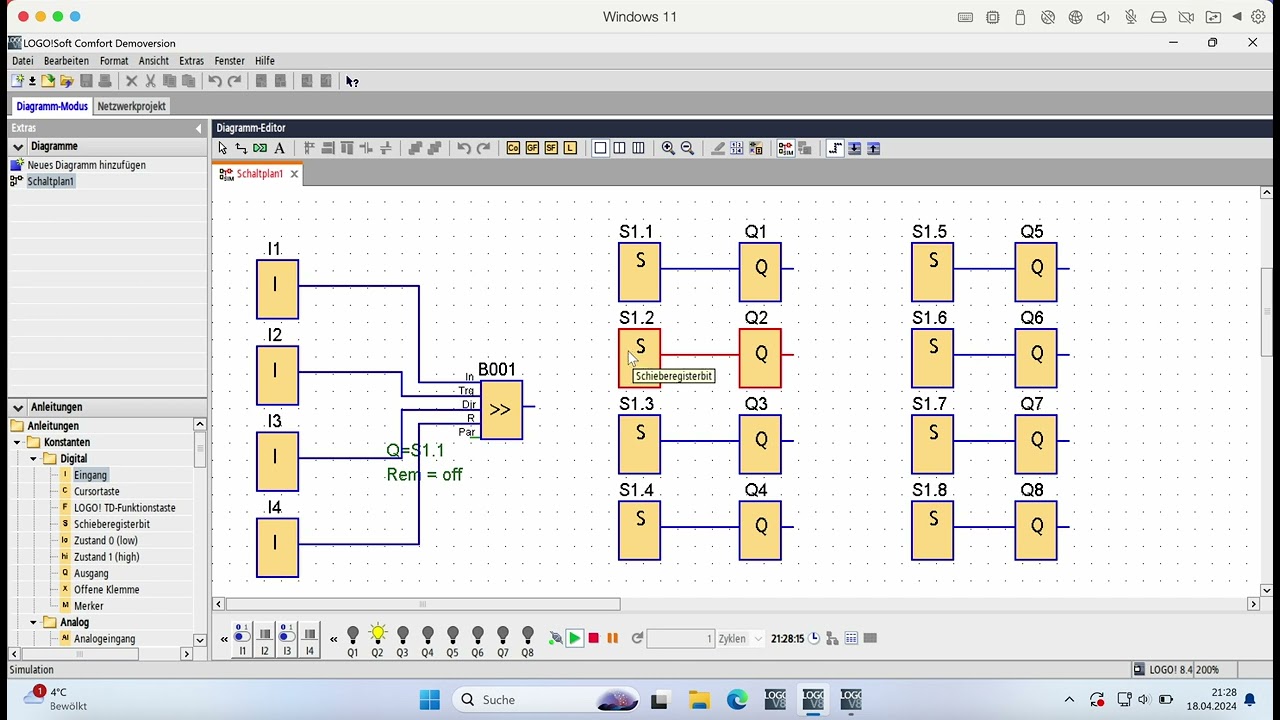The height and width of the screenshot is (720, 1280).
Task: Close the Schaltplan1 tab
Action: tap(294, 174)
